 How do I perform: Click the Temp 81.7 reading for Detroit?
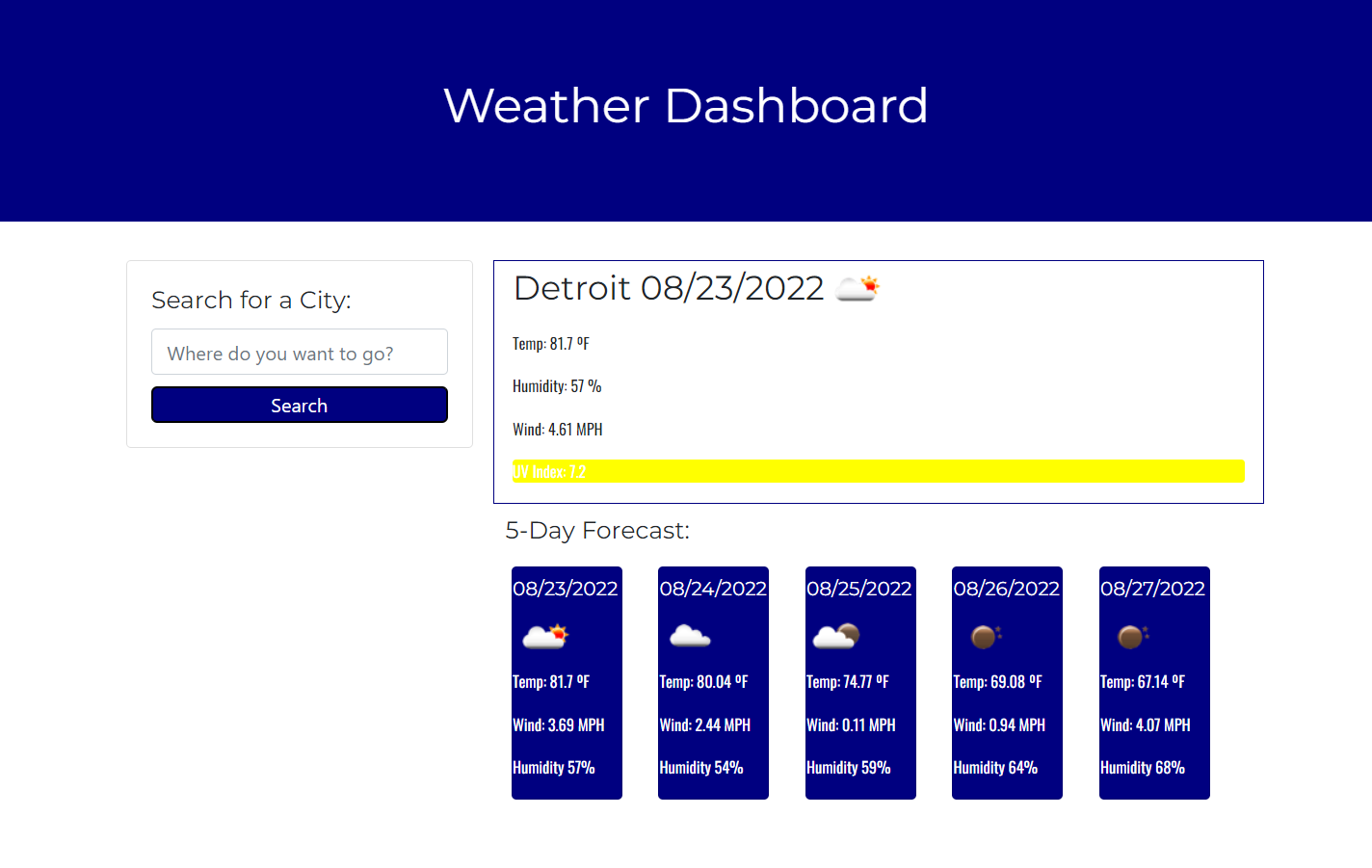coord(550,343)
